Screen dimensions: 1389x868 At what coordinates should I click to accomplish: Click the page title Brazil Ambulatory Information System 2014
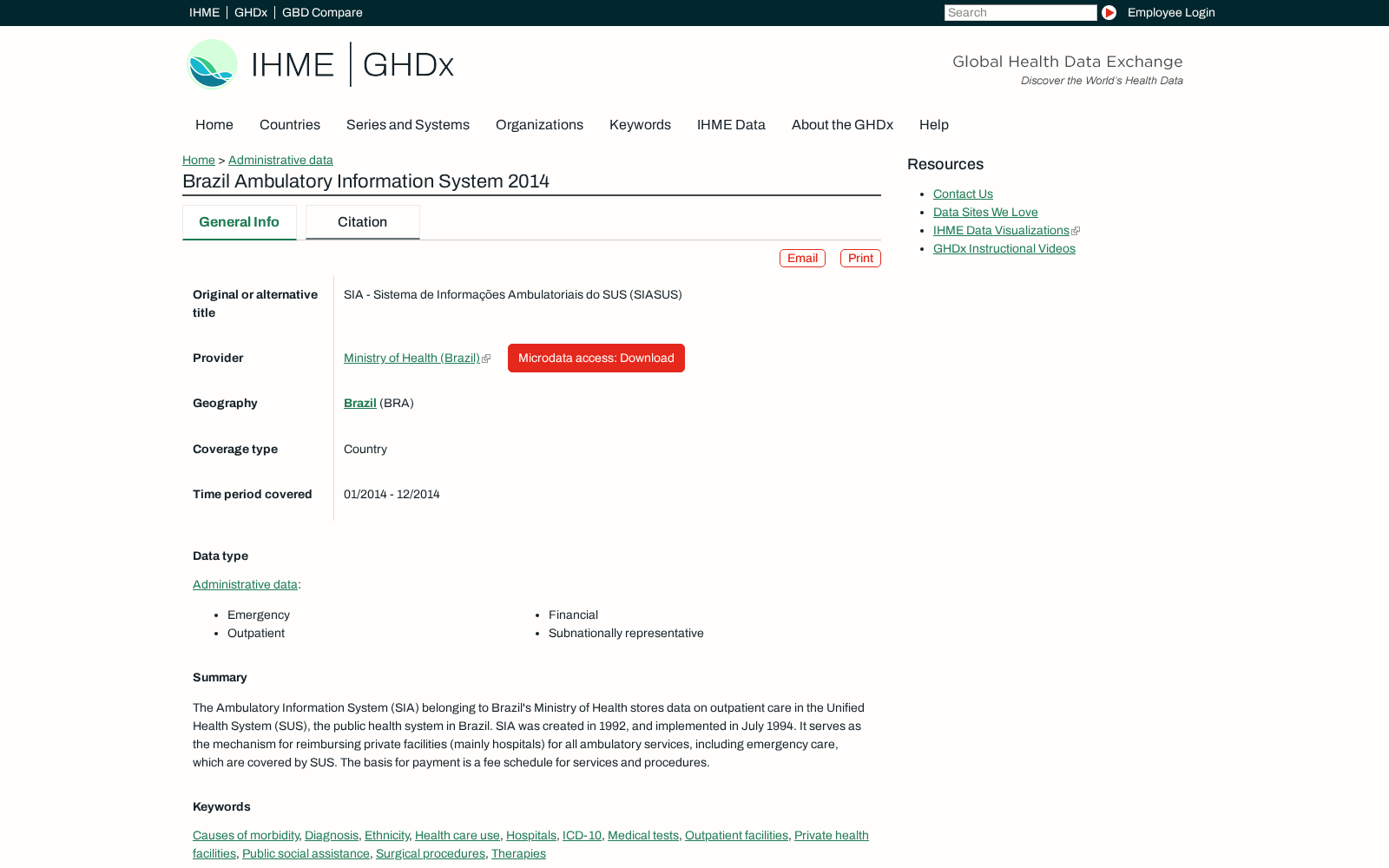point(365,181)
